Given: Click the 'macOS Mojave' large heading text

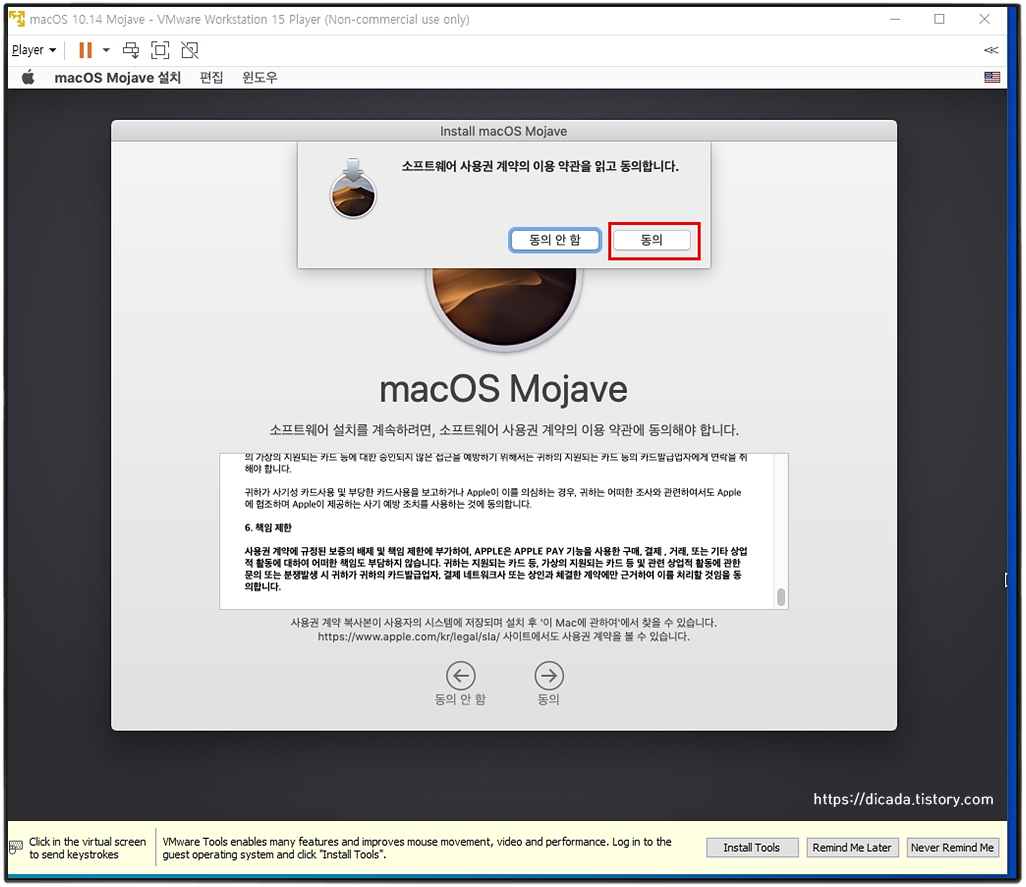Looking at the screenshot, I should point(503,389).
